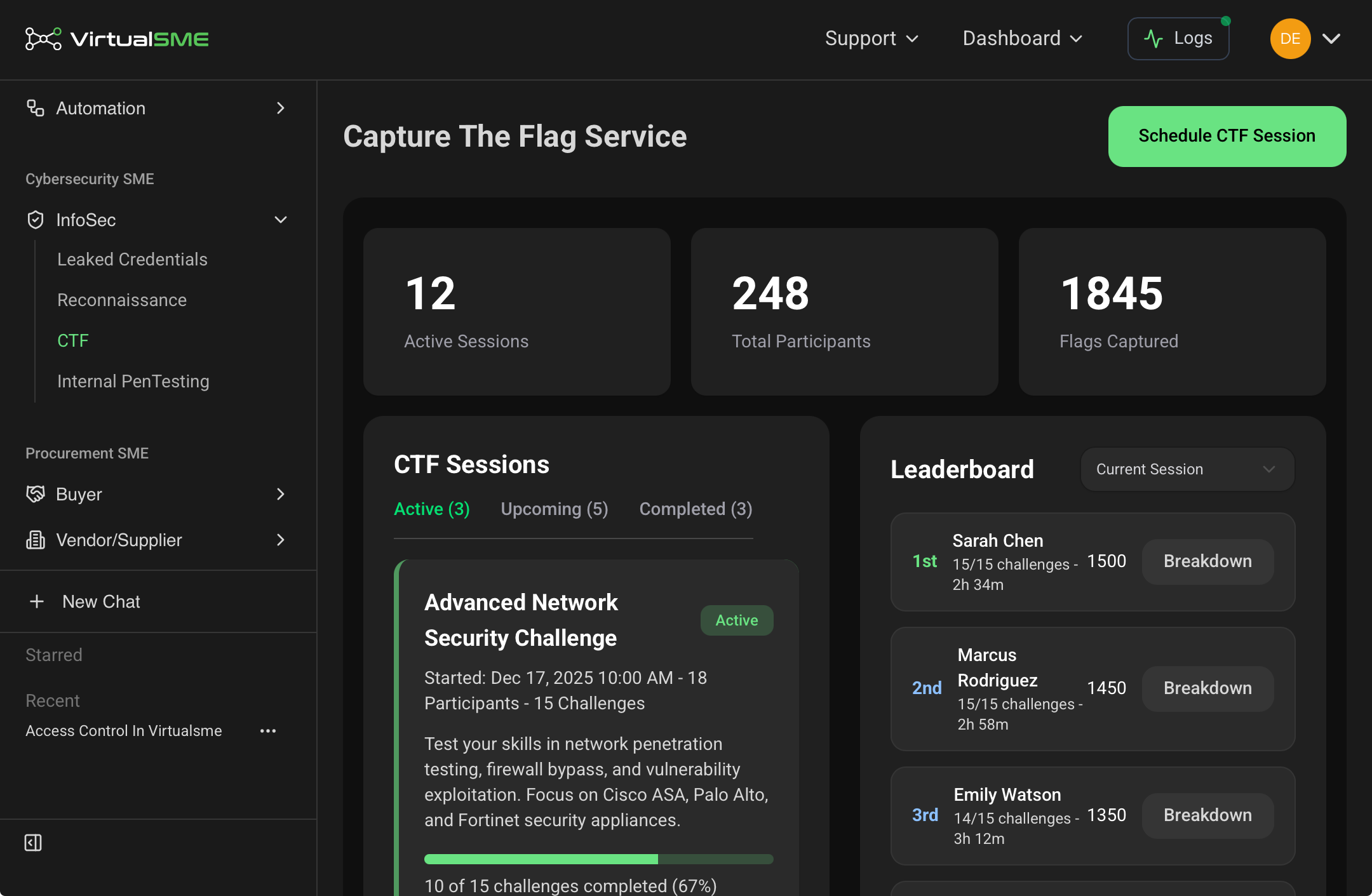View Sarah Chen's score Breakdown
Viewport: 1372px width, 896px height.
[1207, 561]
